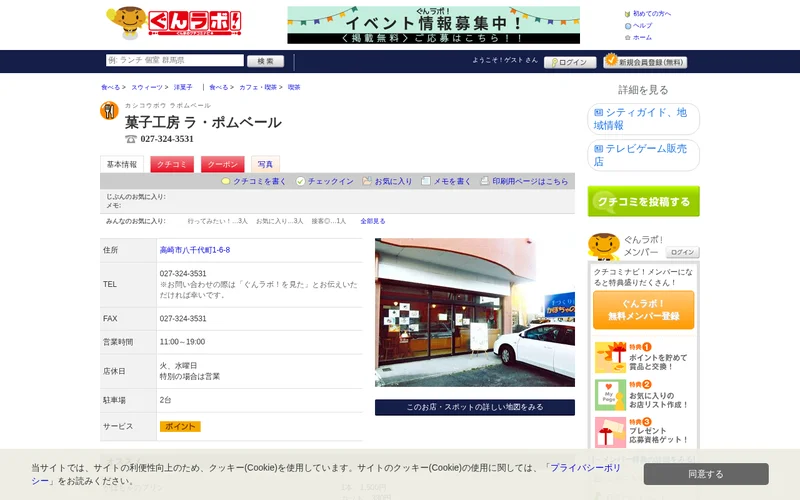The width and height of the screenshot is (800, 500).
Task: Click the fork and knife category icon
Action: 109,110
